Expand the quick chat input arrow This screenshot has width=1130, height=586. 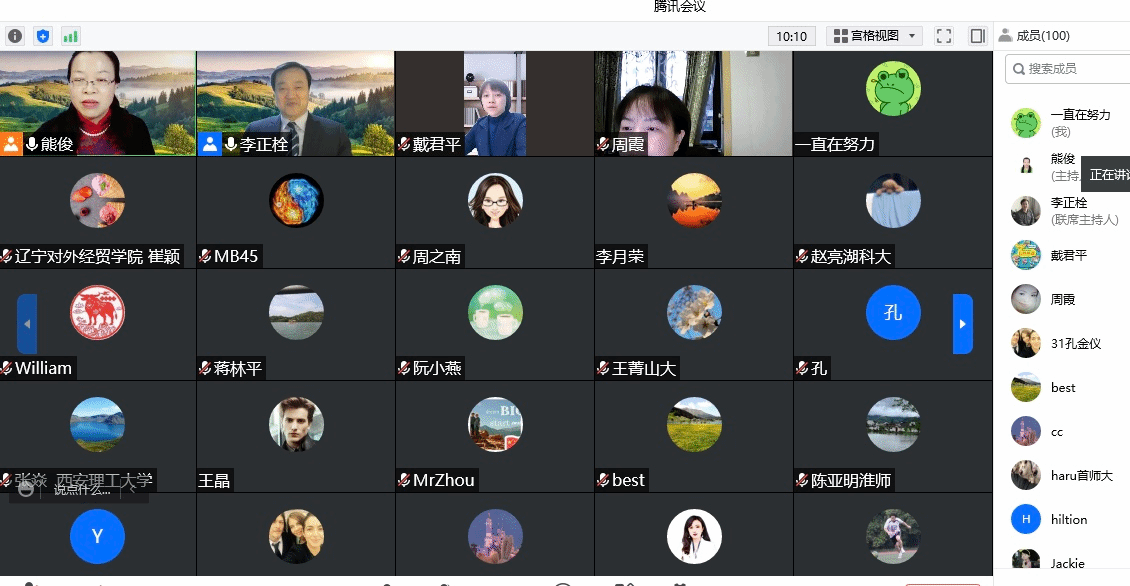133,489
